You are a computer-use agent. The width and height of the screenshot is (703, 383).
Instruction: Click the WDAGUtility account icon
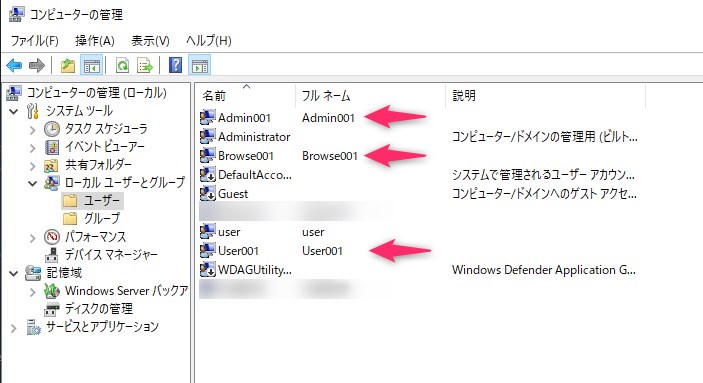[207, 270]
